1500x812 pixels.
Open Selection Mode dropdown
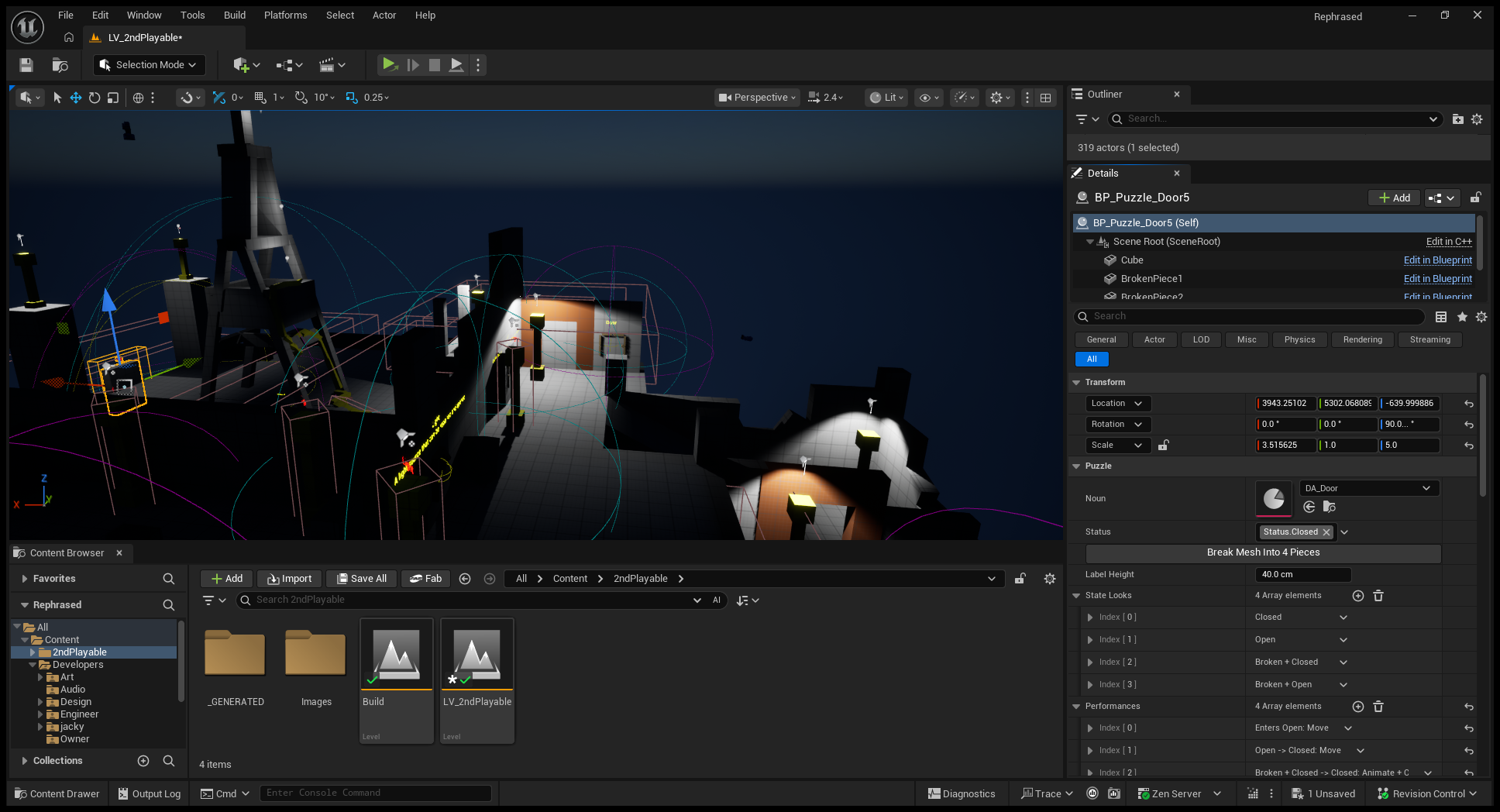[x=150, y=65]
